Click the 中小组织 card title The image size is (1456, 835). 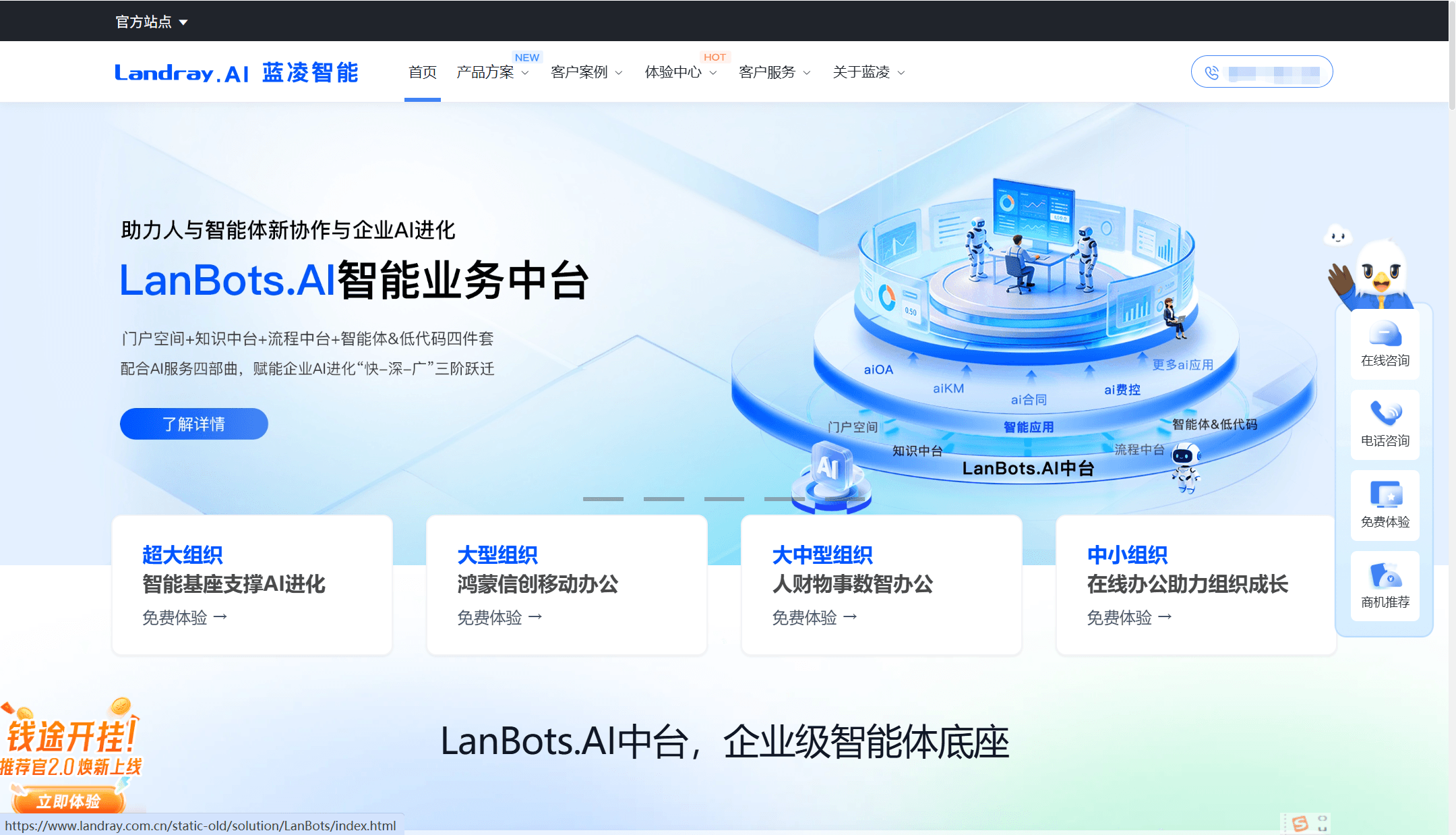[x=1127, y=555]
